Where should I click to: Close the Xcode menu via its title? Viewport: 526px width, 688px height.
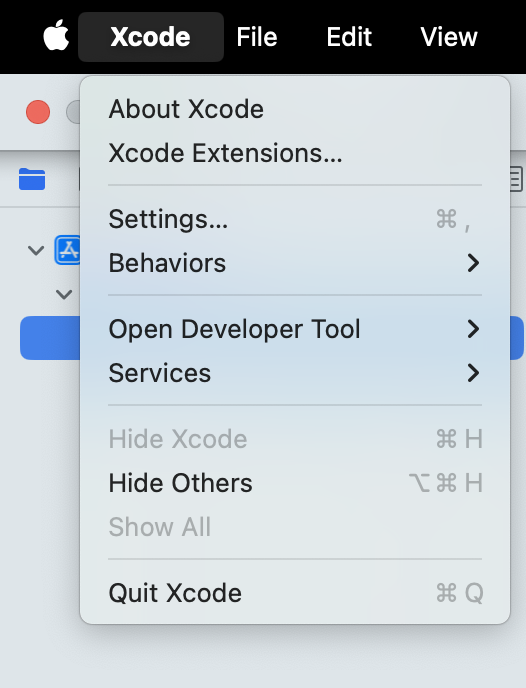click(x=150, y=37)
